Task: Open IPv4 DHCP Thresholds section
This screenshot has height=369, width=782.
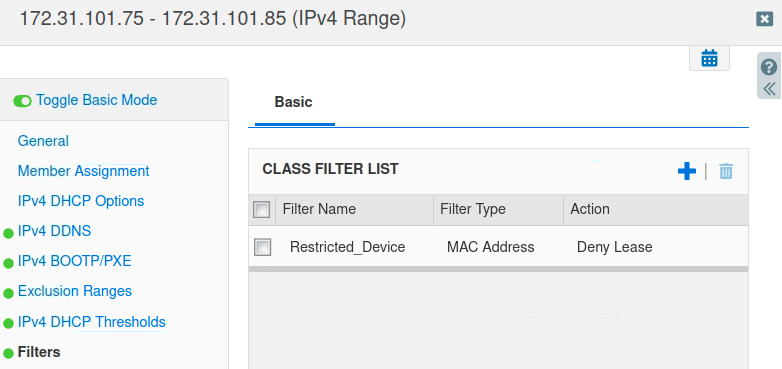Action: [92, 322]
